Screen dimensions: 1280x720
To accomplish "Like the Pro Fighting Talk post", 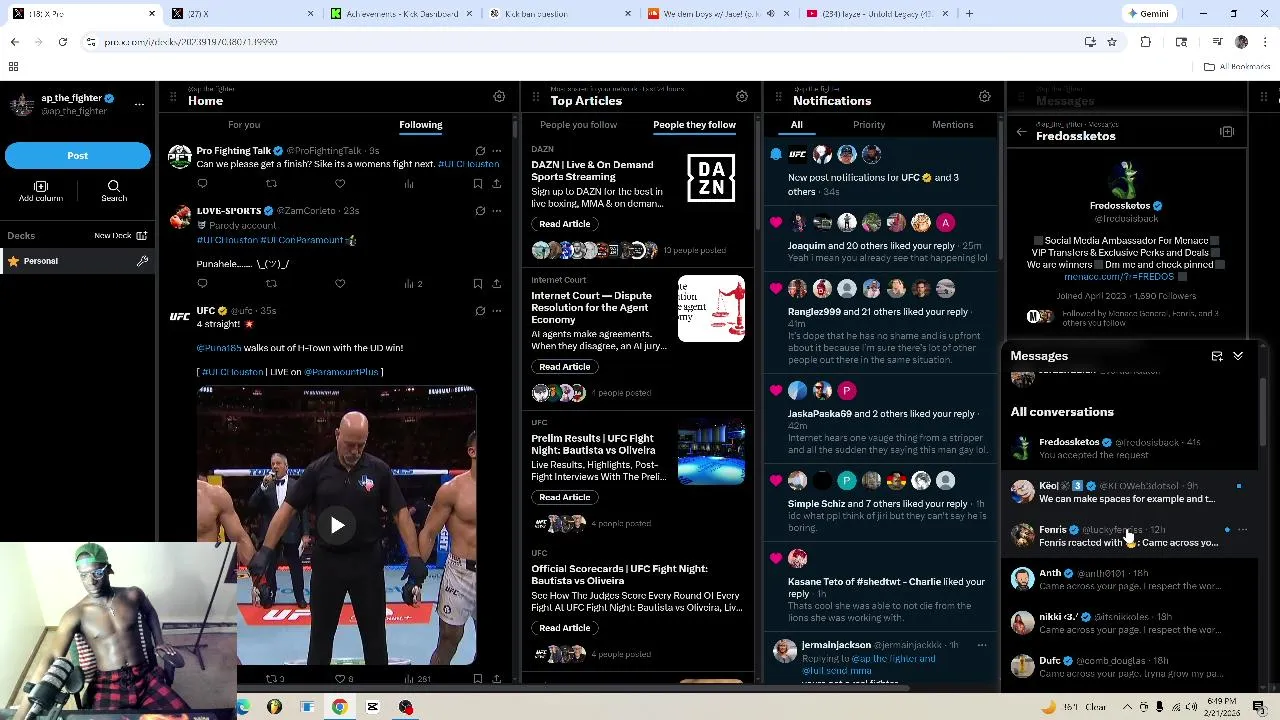I will pyautogui.click(x=340, y=184).
